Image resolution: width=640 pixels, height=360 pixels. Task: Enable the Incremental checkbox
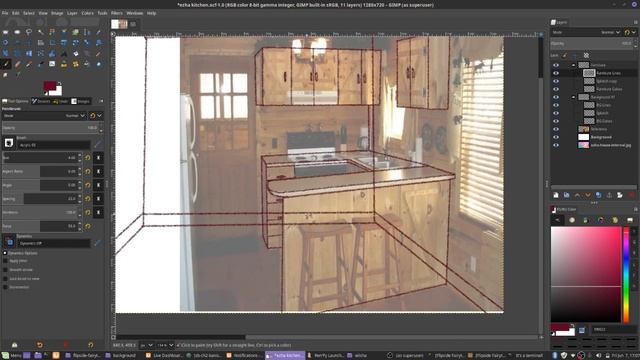(5, 287)
